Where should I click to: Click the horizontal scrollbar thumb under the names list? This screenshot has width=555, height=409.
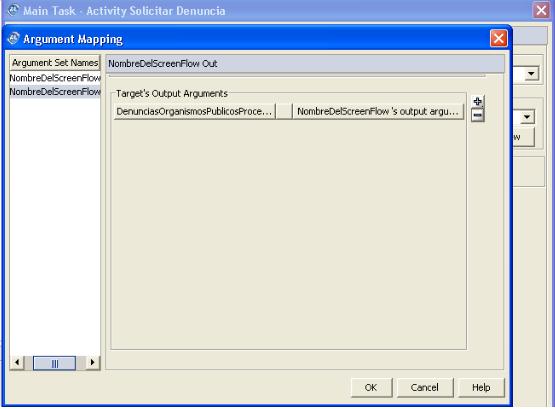(55, 363)
